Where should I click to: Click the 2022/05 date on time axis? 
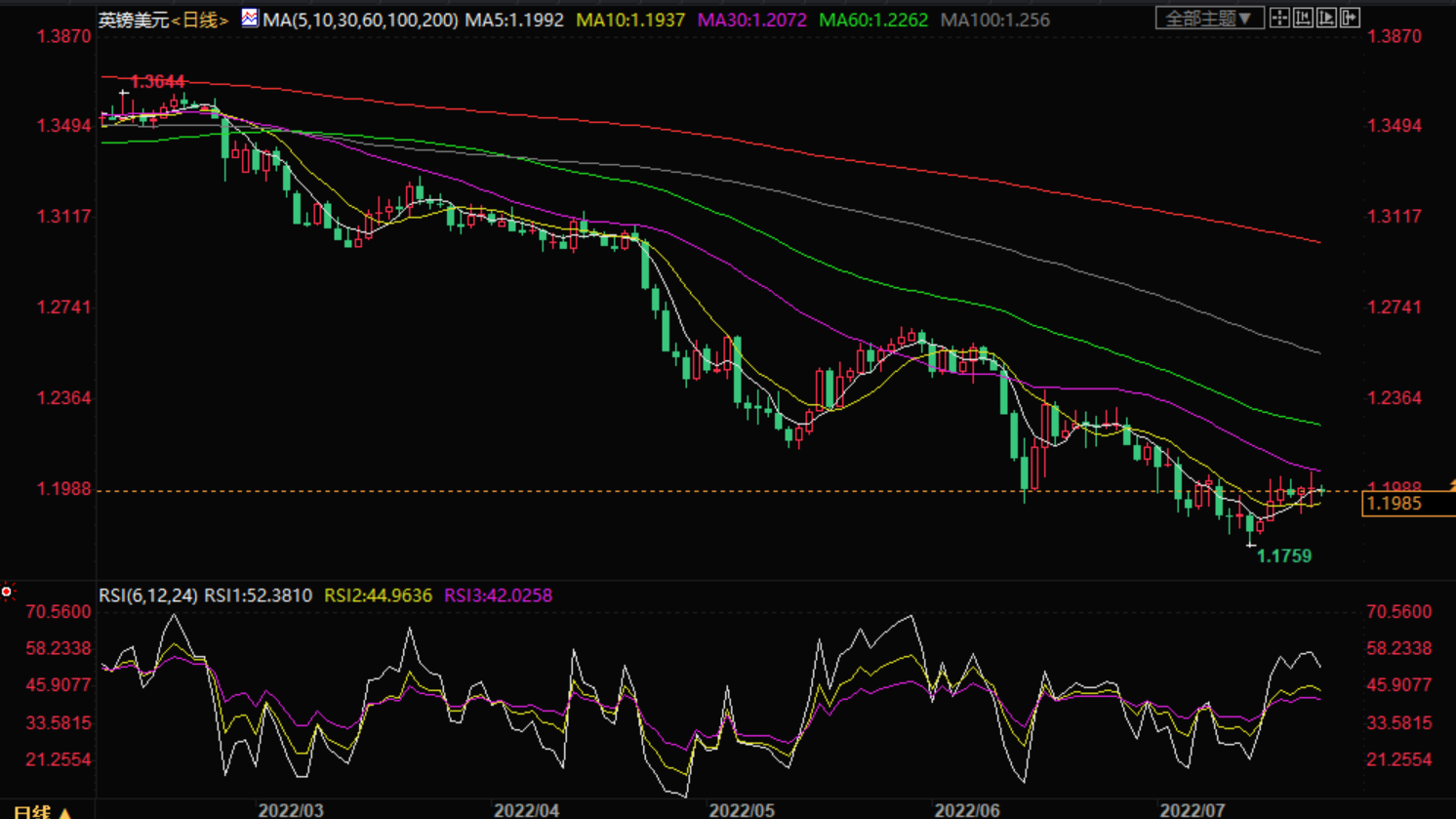(x=742, y=810)
